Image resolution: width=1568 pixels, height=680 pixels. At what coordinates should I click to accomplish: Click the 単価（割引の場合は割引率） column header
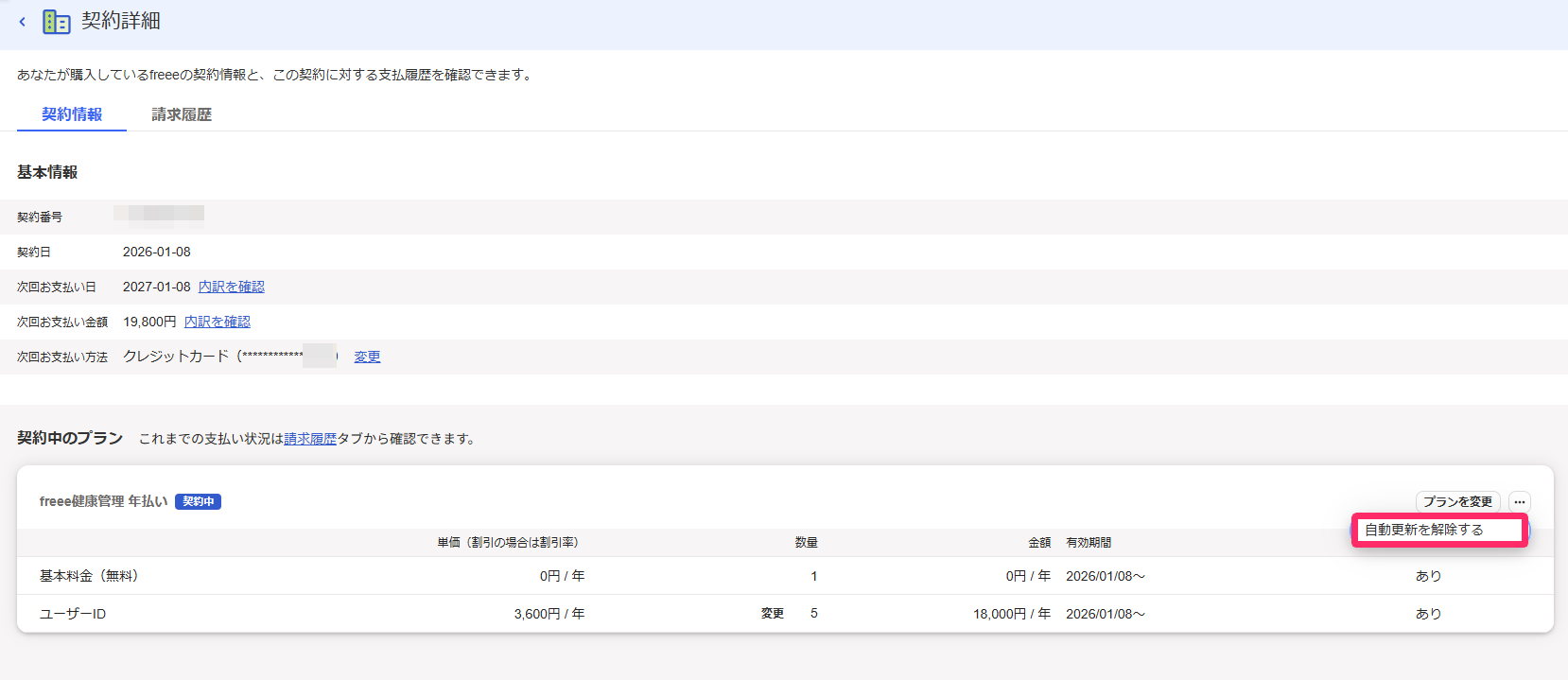[x=508, y=543]
